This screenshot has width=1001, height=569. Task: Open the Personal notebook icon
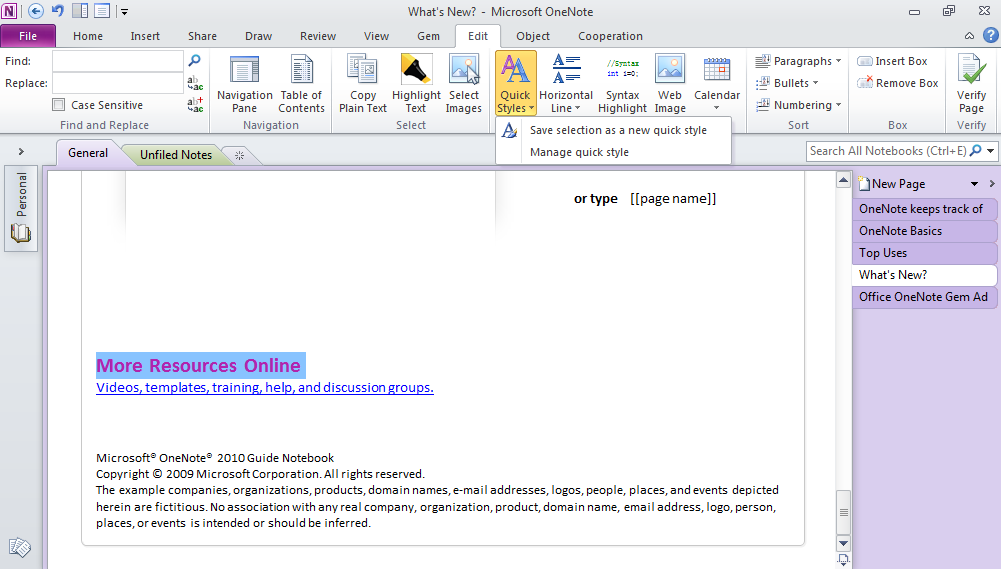coord(21,233)
